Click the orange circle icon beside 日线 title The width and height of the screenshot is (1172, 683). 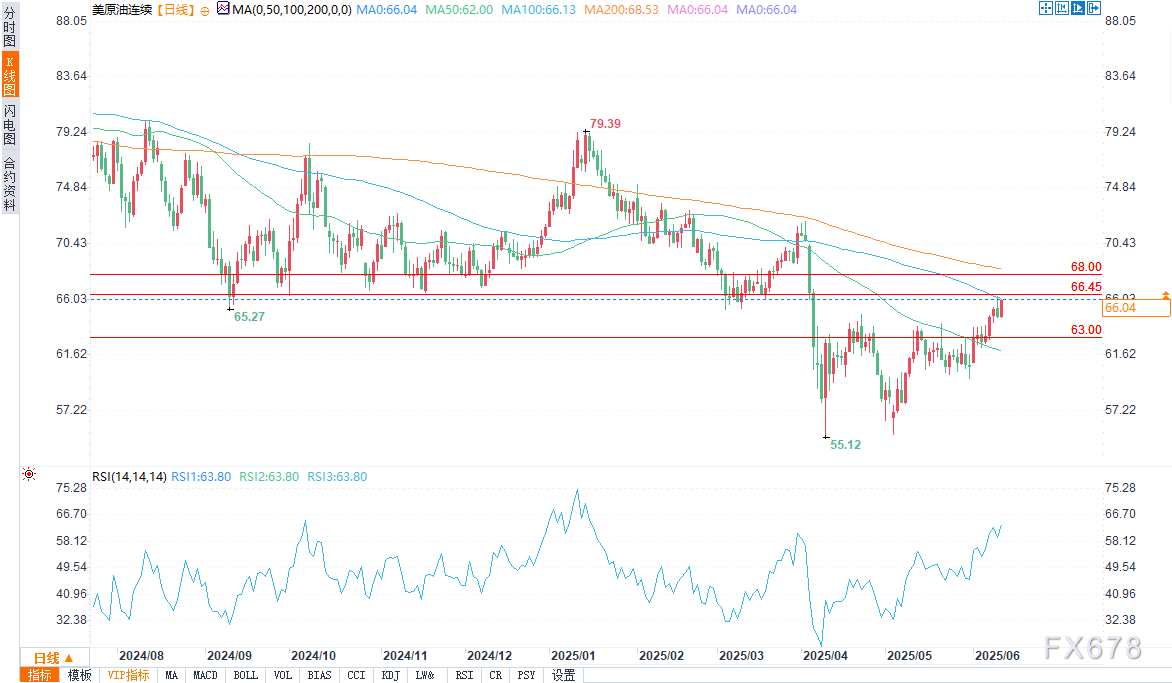[x=205, y=10]
